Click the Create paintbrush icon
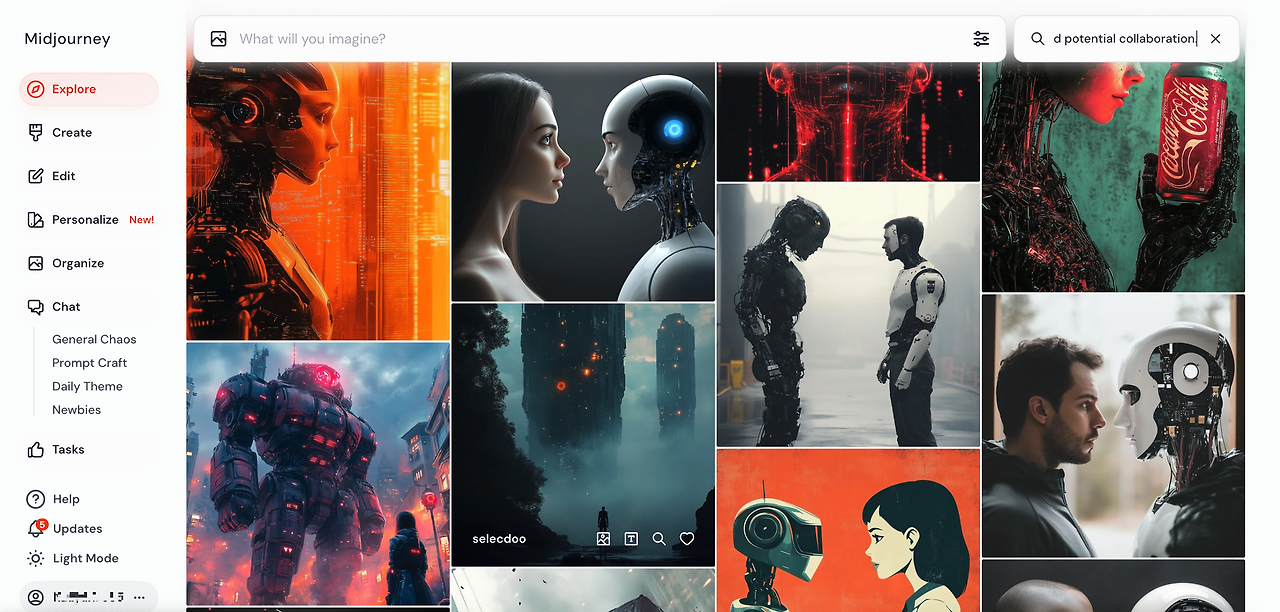1280x612 pixels. 36,132
